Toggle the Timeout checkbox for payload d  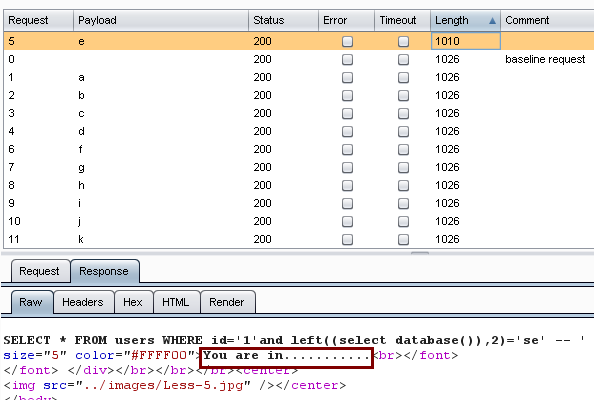point(403,131)
